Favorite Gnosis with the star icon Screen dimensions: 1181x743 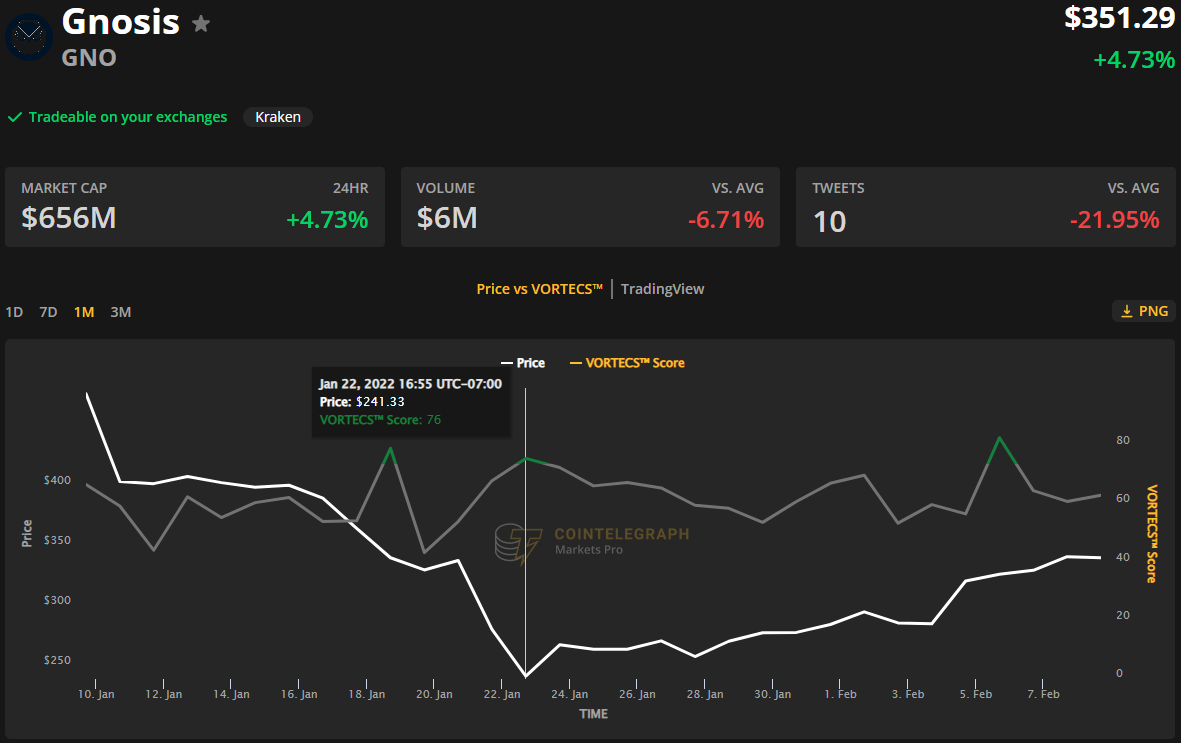tap(201, 24)
